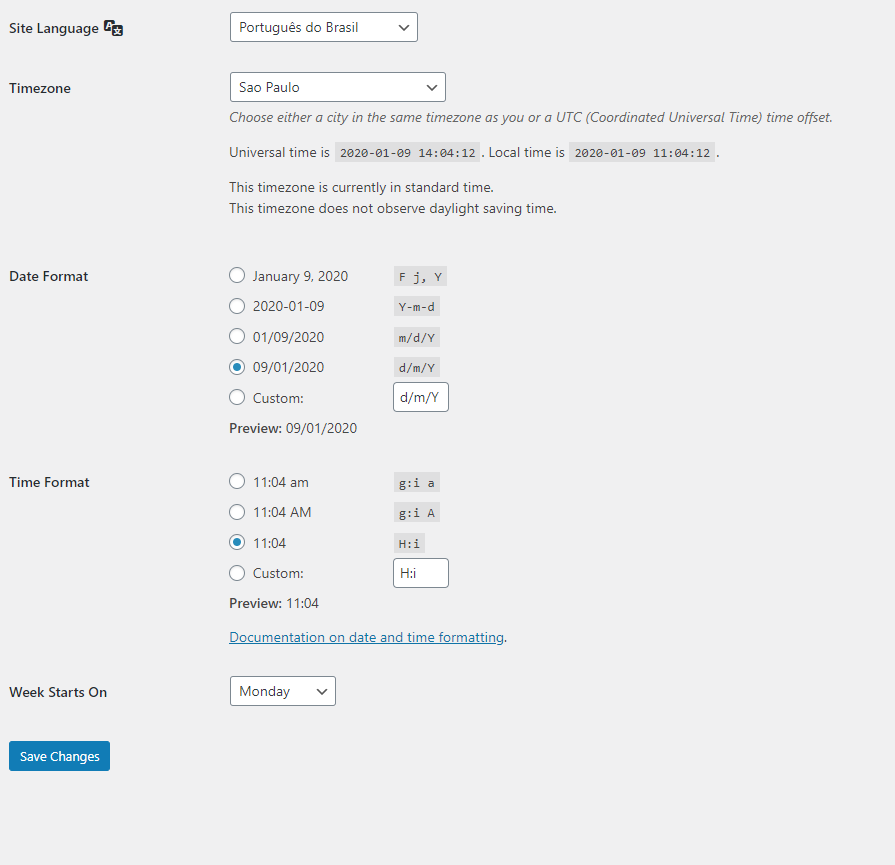Click the Universal time value code
The width and height of the screenshot is (895, 865).
click(x=408, y=153)
